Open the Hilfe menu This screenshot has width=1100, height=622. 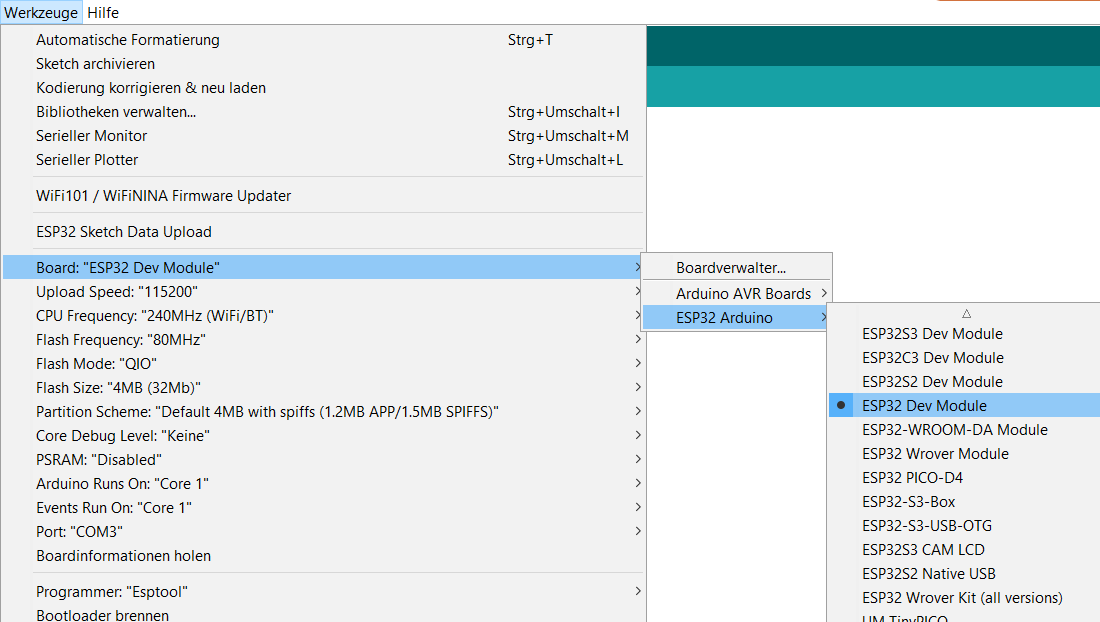pyautogui.click(x=103, y=13)
